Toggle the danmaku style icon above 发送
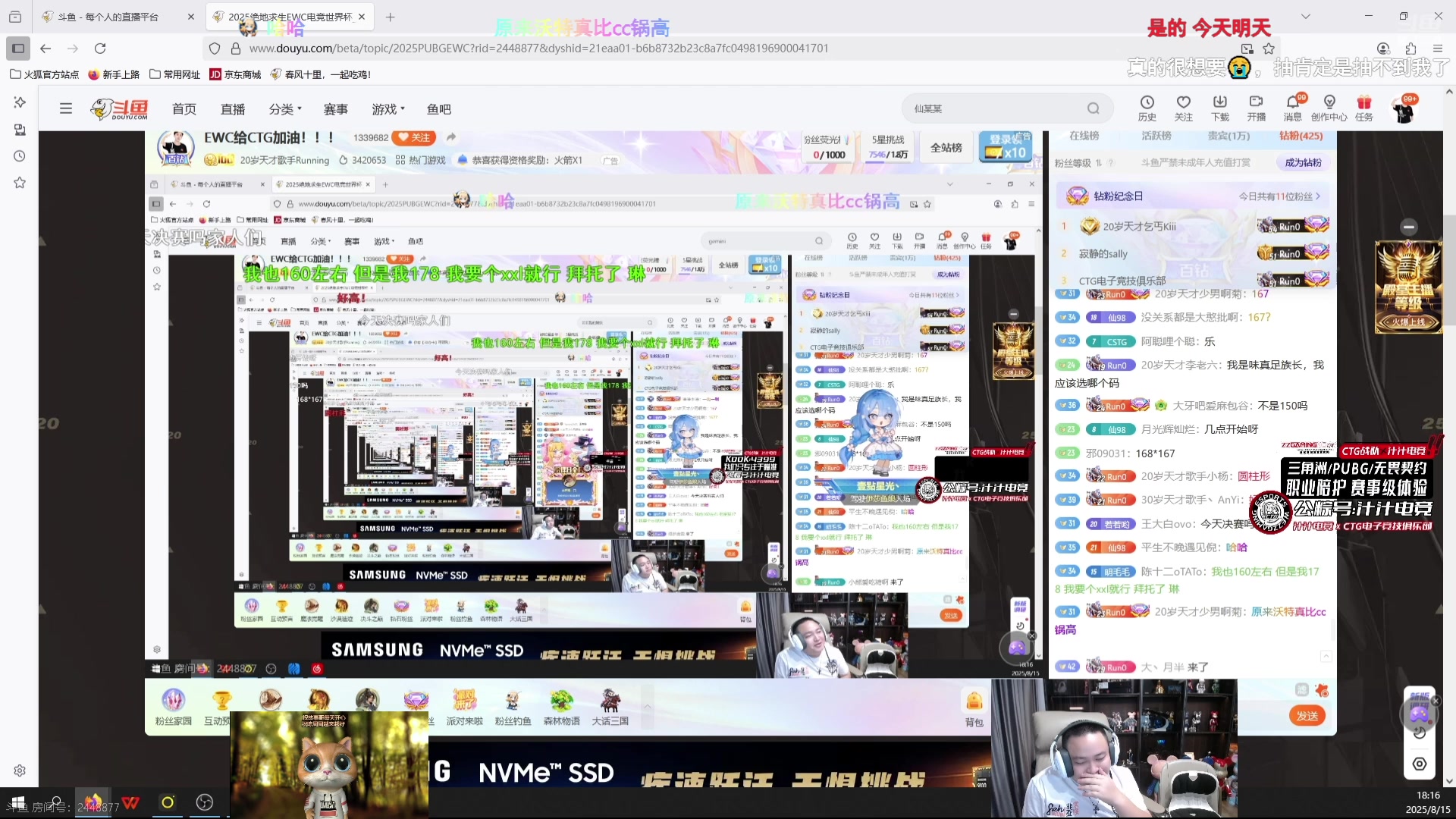The image size is (1456, 819). (x=1301, y=690)
